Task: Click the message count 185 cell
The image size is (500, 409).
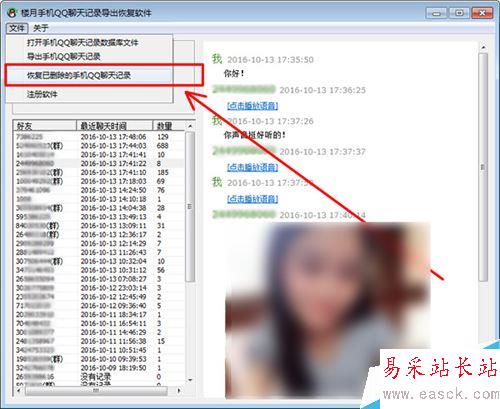Action: [163, 172]
